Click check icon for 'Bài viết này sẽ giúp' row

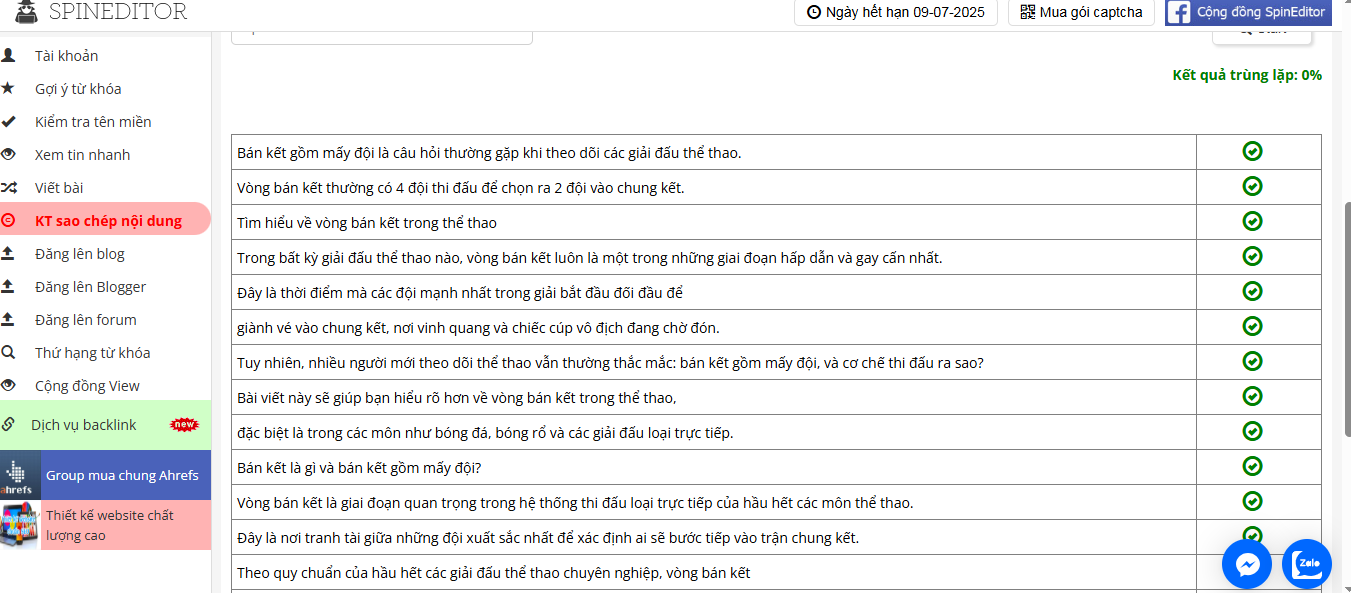pos(1252,396)
